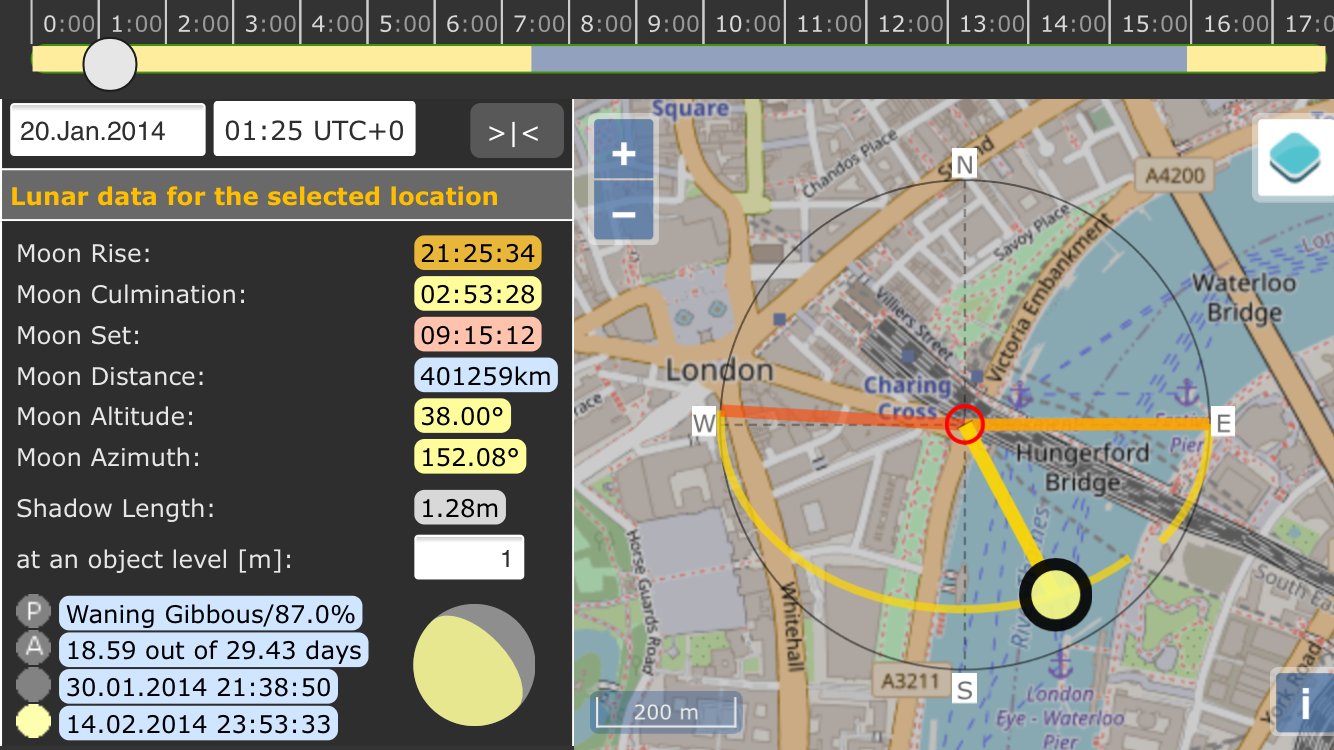The image size is (1334, 750).
Task: Click the 10:00 timeline mark
Action: pyautogui.click(x=748, y=23)
